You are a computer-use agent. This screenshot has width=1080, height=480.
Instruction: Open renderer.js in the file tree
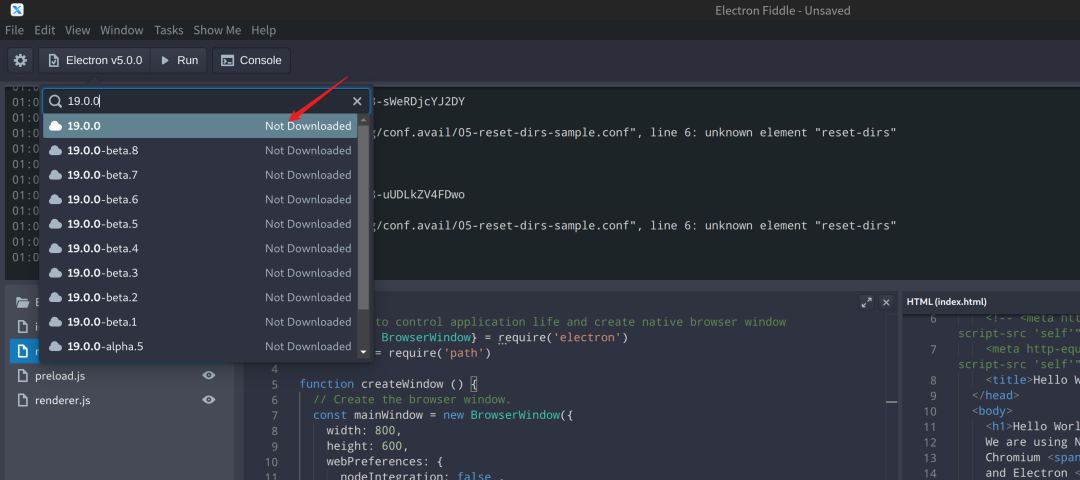[63, 399]
